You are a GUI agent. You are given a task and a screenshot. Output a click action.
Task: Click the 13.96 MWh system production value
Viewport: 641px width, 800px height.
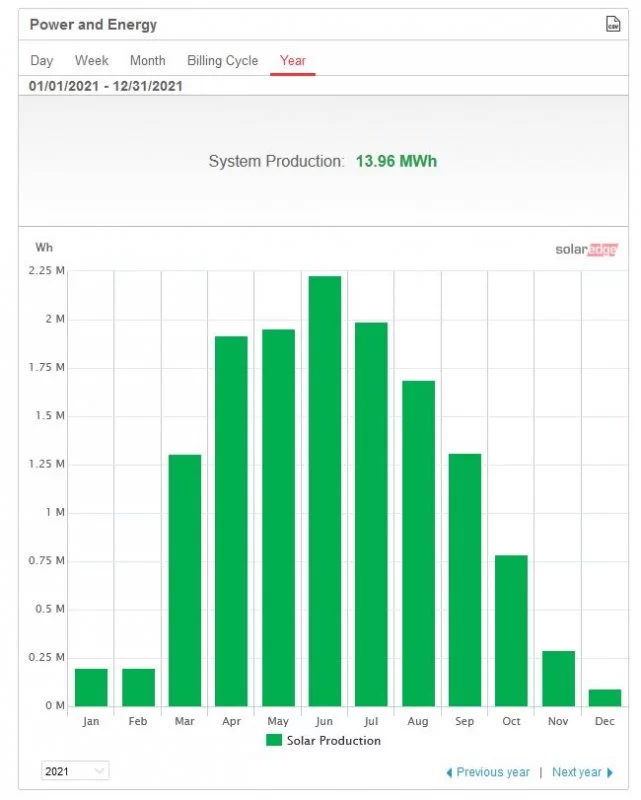click(x=396, y=161)
